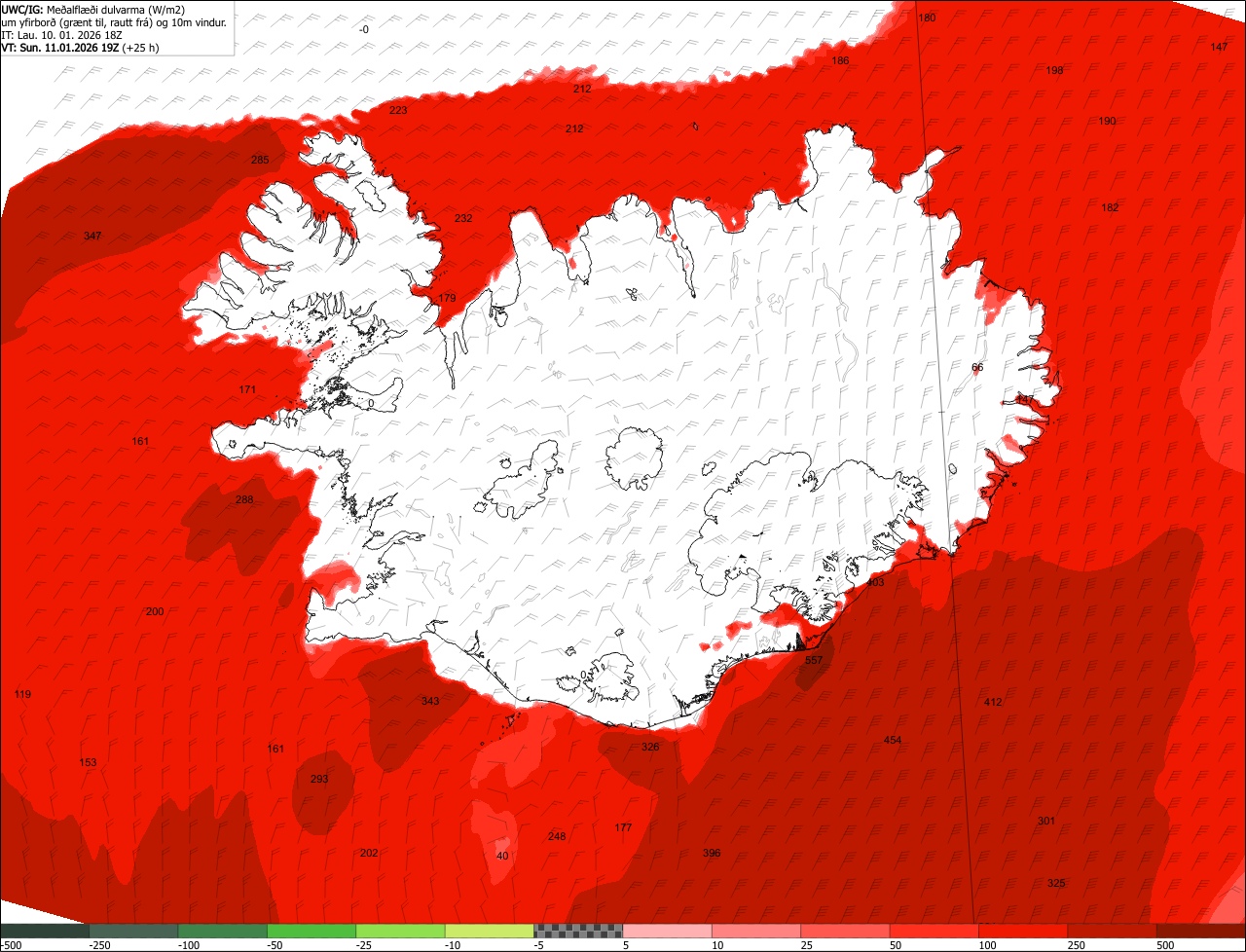The image size is (1246, 952).
Task: Click the map value 412
Action: click(993, 702)
